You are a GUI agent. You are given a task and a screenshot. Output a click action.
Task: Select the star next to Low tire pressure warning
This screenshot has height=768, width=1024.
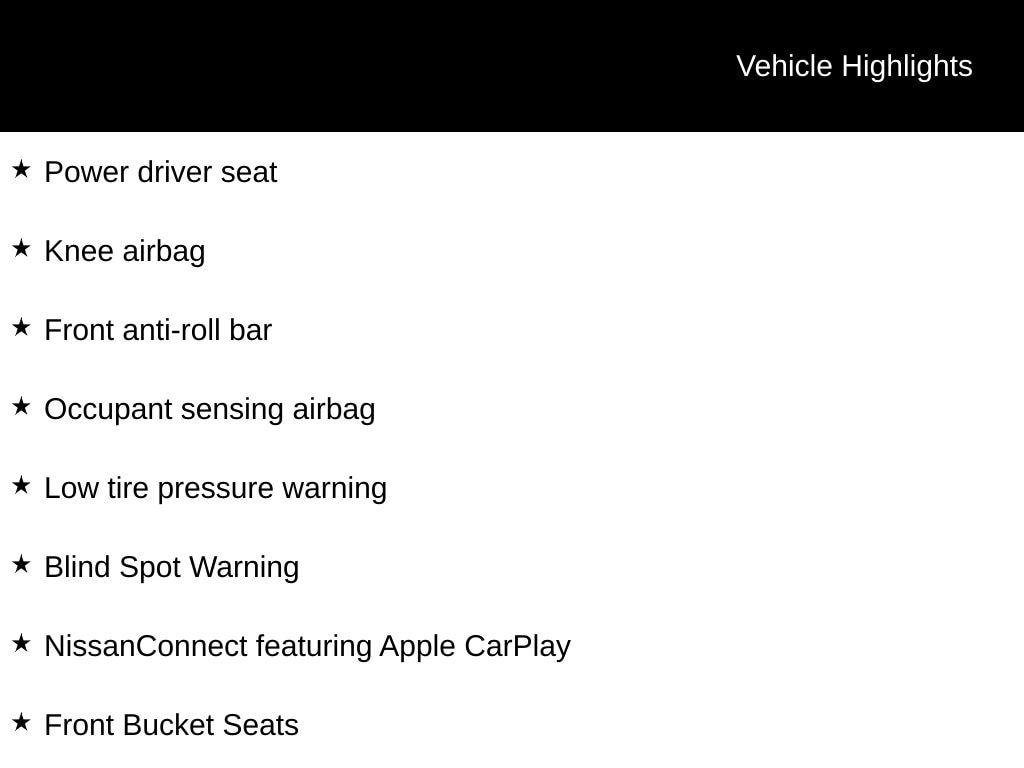click(21, 486)
